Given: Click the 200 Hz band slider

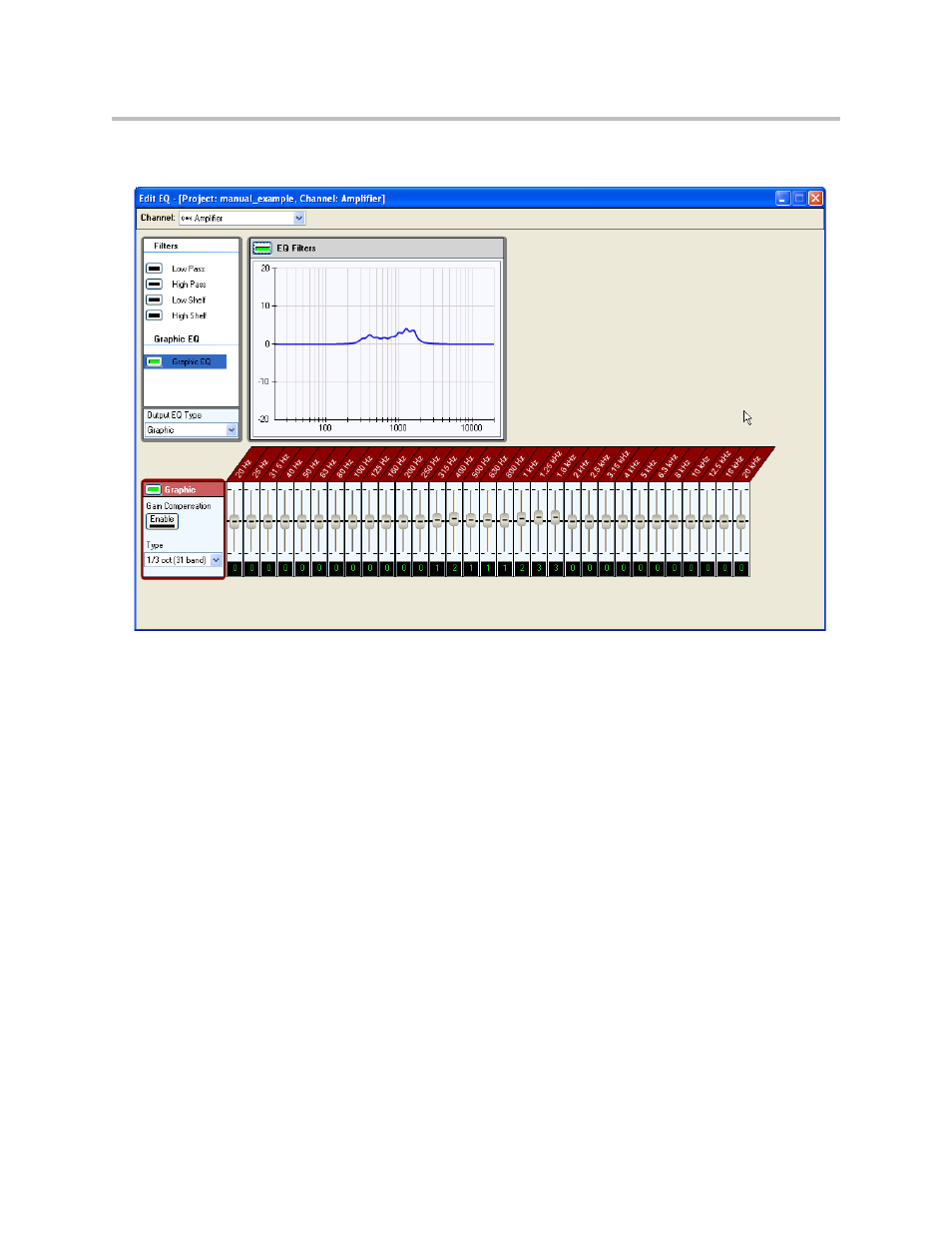Looking at the screenshot, I should [403, 521].
